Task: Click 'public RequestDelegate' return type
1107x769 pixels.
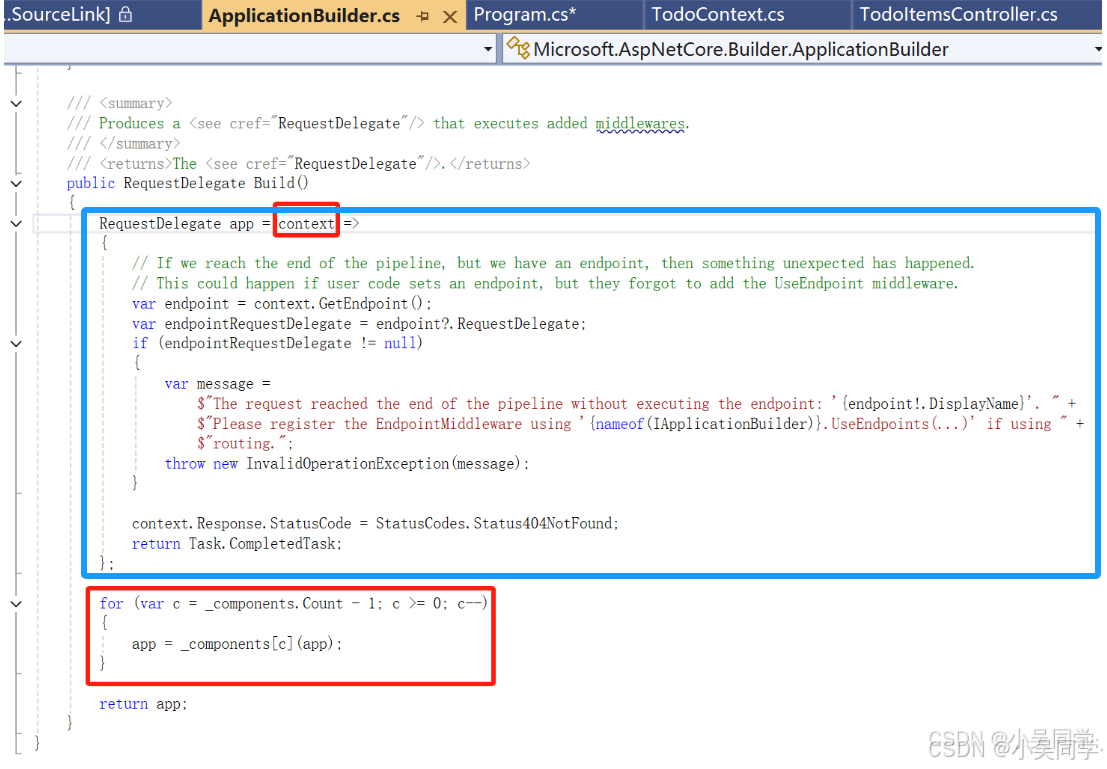Action: point(156,183)
